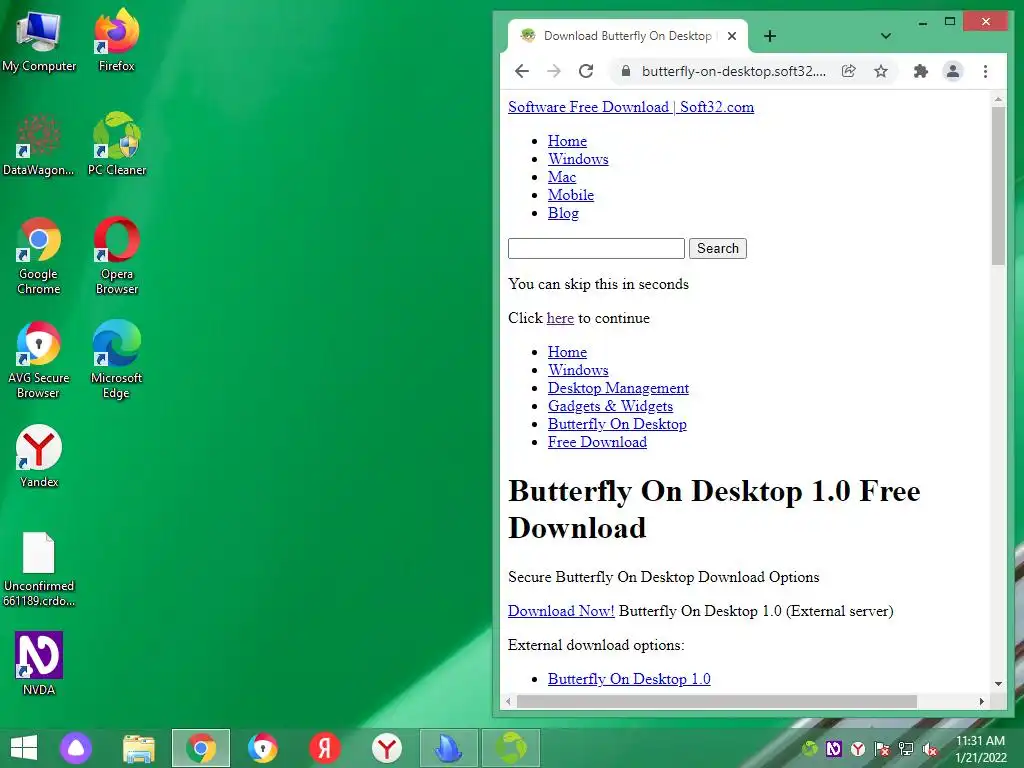
Task: Open File Explorer from taskbar
Action: tap(138, 748)
